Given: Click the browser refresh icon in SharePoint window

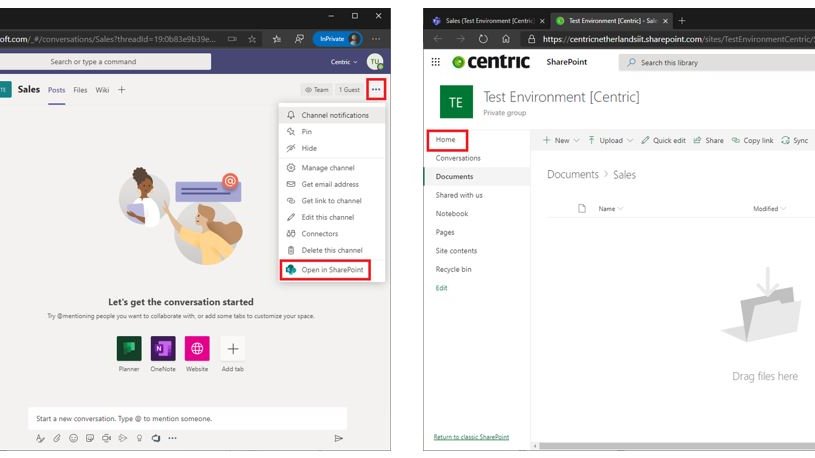Looking at the screenshot, I should [x=483, y=39].
